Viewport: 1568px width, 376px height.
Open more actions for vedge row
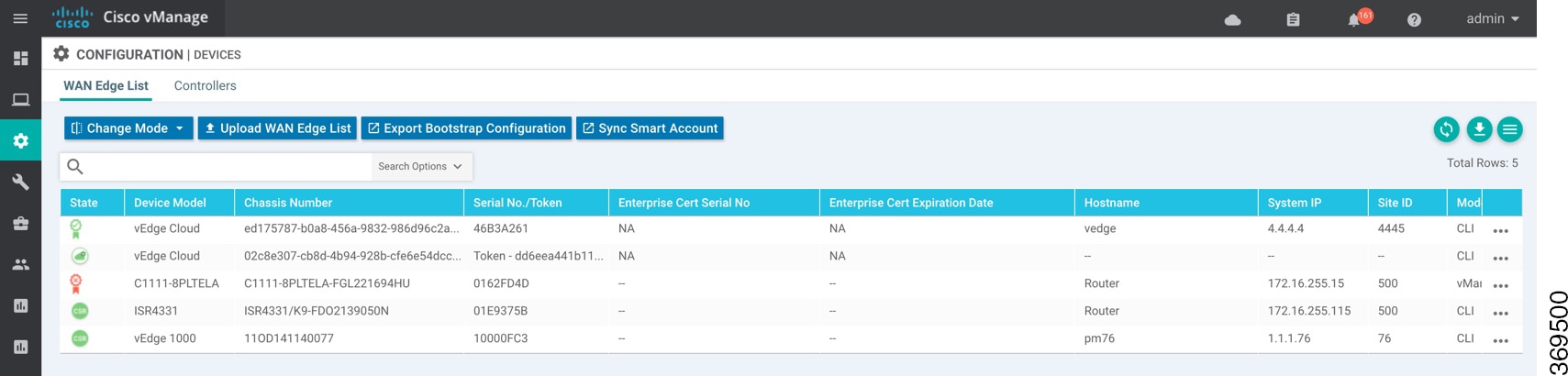pos(1501,230)
